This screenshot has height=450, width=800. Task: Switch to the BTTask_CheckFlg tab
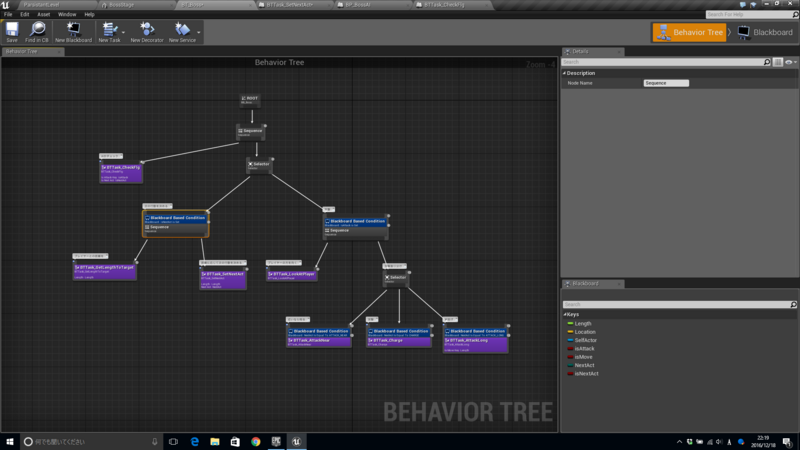coord(445,5)
